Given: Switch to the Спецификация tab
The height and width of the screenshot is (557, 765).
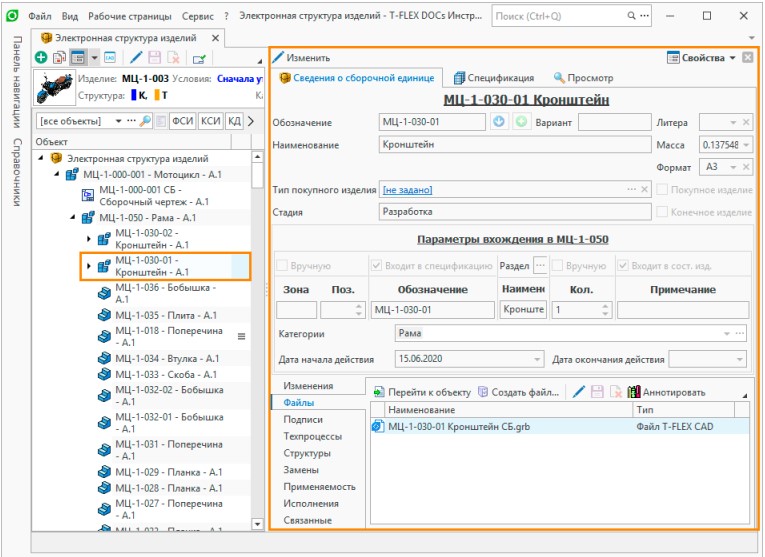Looking at the screenshot, I should coord(493,77).
